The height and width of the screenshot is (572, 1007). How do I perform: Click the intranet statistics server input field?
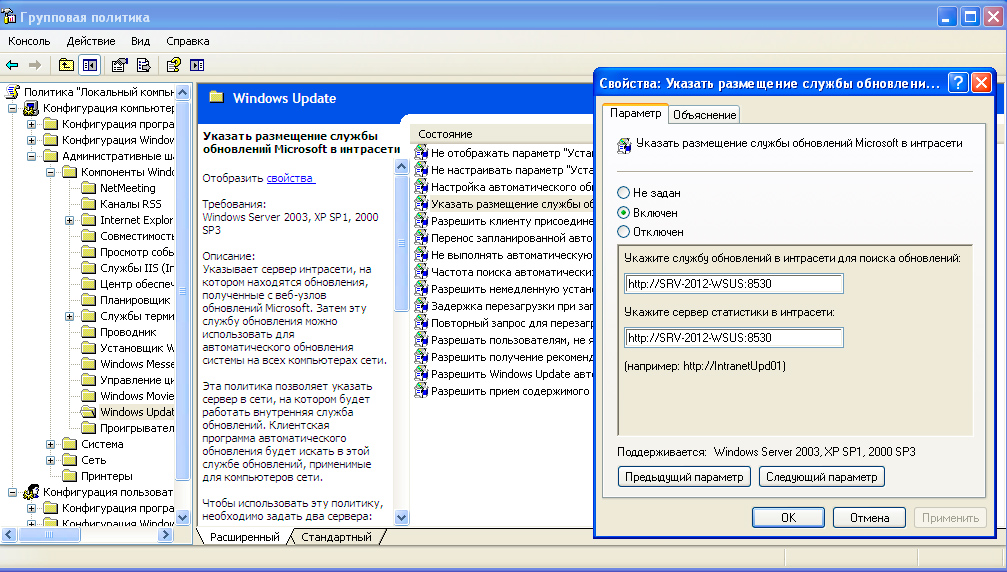tap(733, 337)
